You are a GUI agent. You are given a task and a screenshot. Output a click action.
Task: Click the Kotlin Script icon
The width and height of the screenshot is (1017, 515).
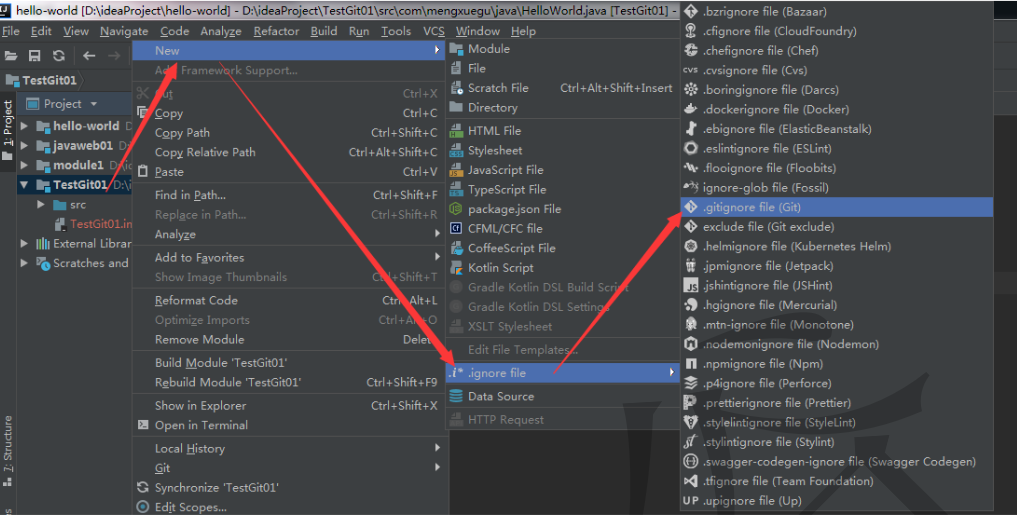[x=457, y=267]
